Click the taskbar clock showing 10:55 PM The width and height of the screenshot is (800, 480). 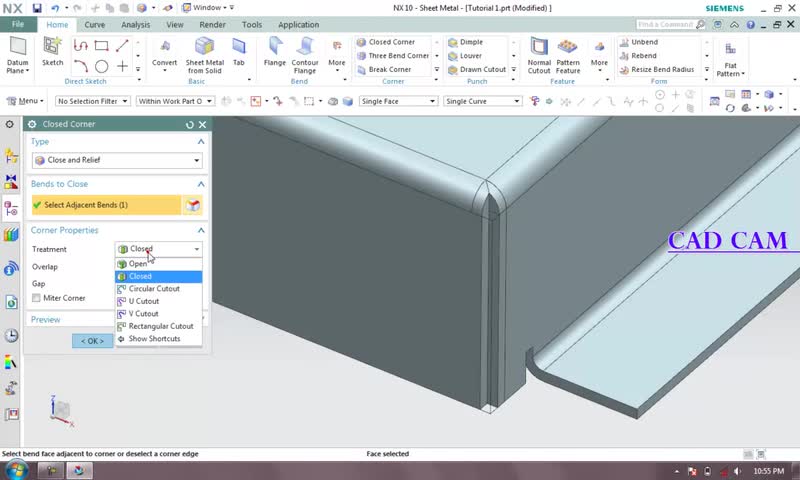click(x=768, y=471)
